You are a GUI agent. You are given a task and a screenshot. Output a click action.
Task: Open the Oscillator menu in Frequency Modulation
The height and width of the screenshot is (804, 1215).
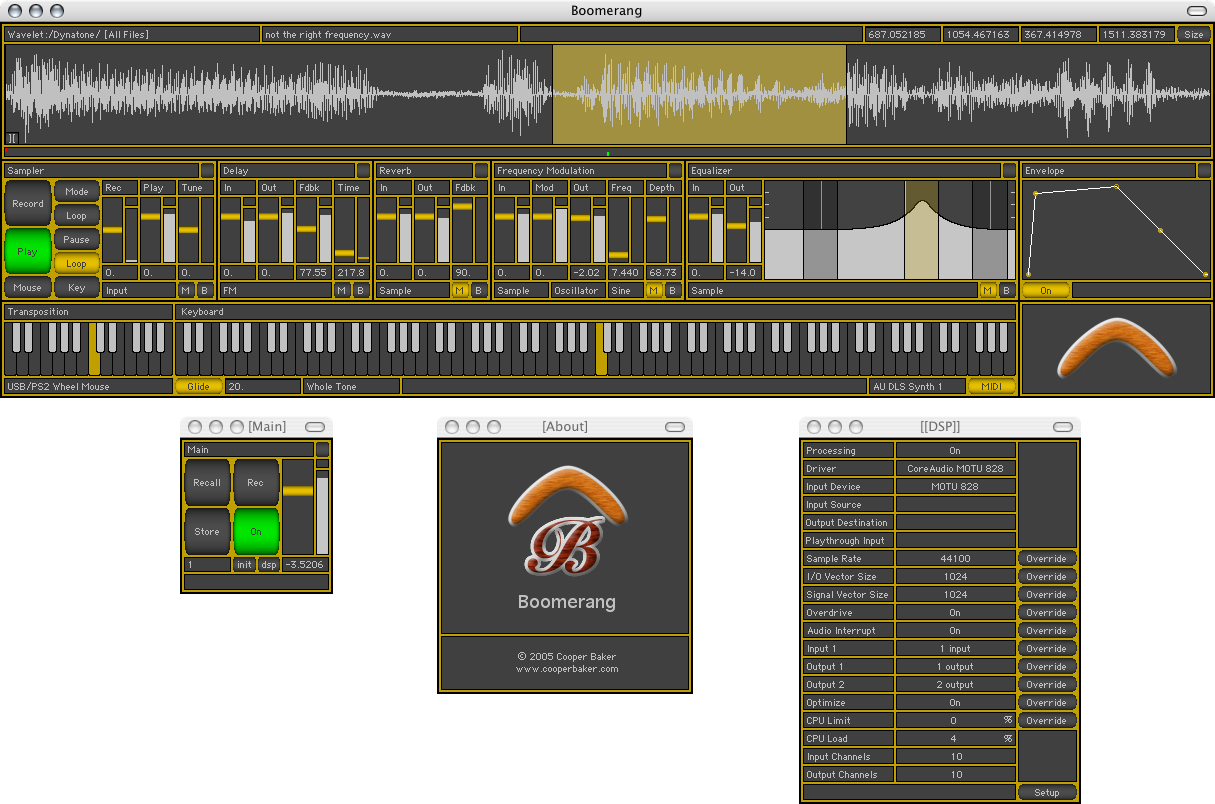pyautogui.click(x=578, y=291)
